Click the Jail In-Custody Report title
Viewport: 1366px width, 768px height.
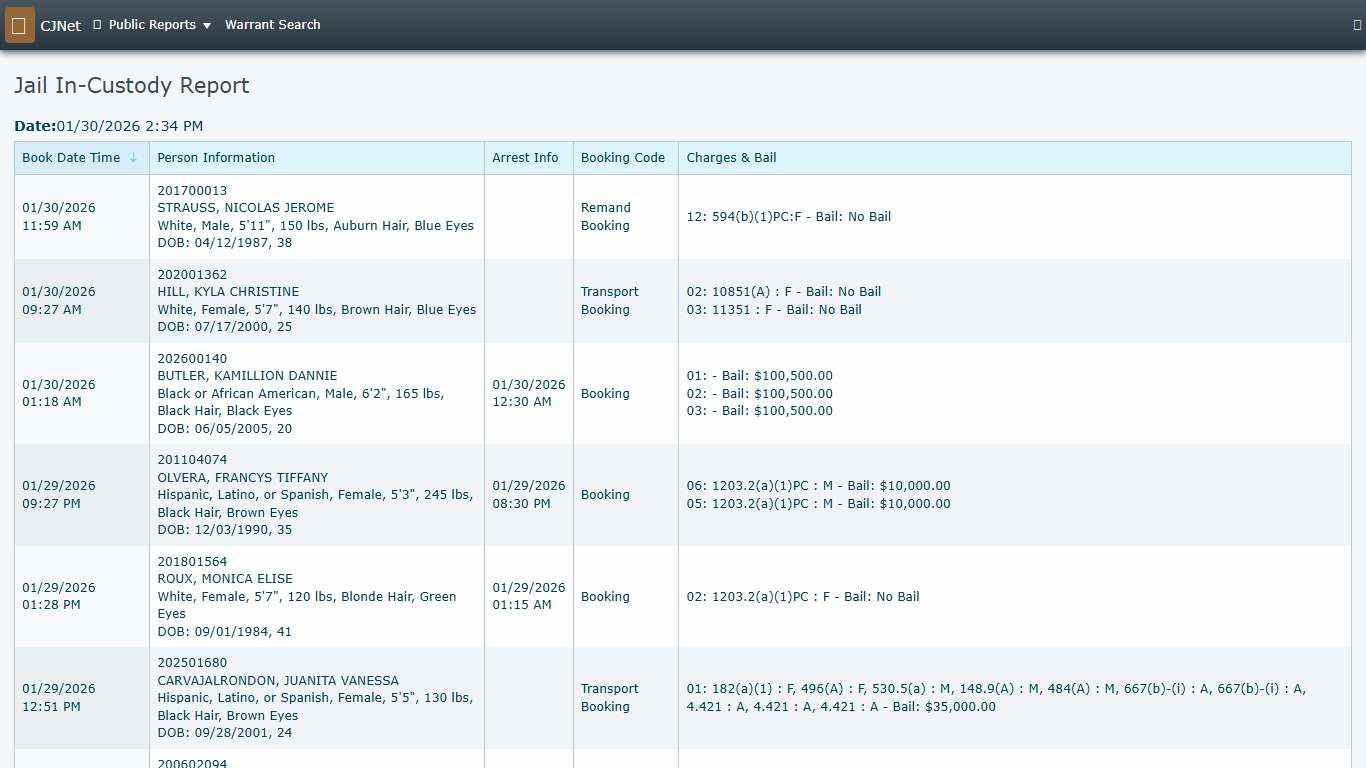[131, 86]
